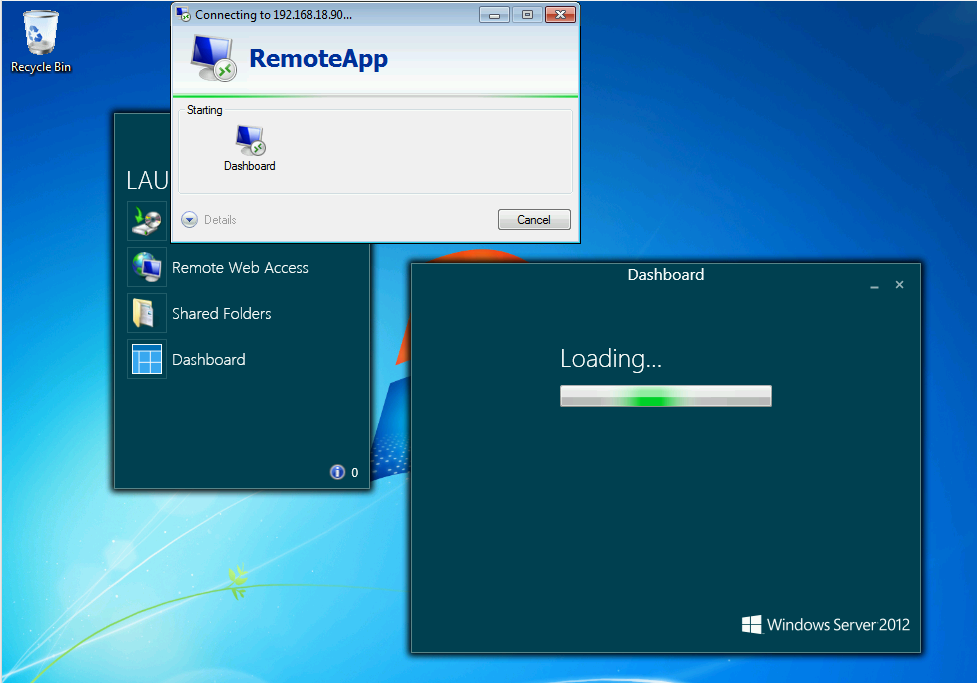Click Remote Web Access label

pyautogui.click(x=240, y=267)
